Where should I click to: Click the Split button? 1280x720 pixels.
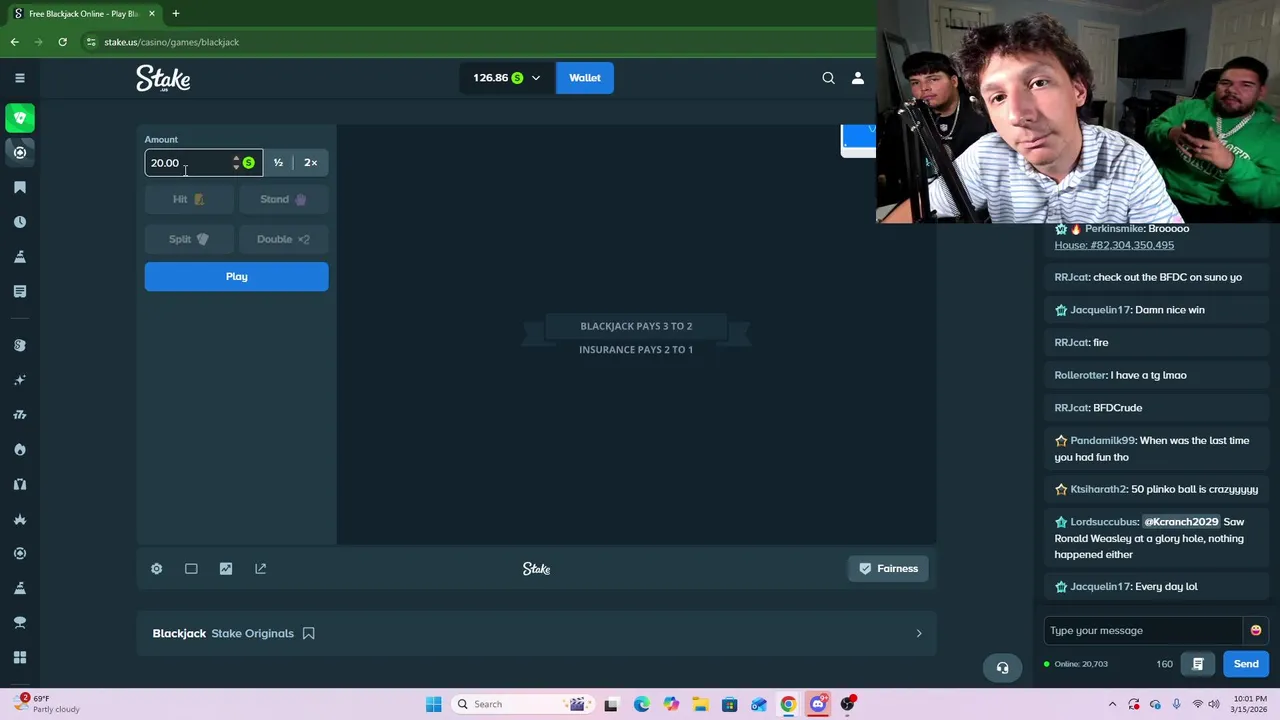[x=188, y=239]
